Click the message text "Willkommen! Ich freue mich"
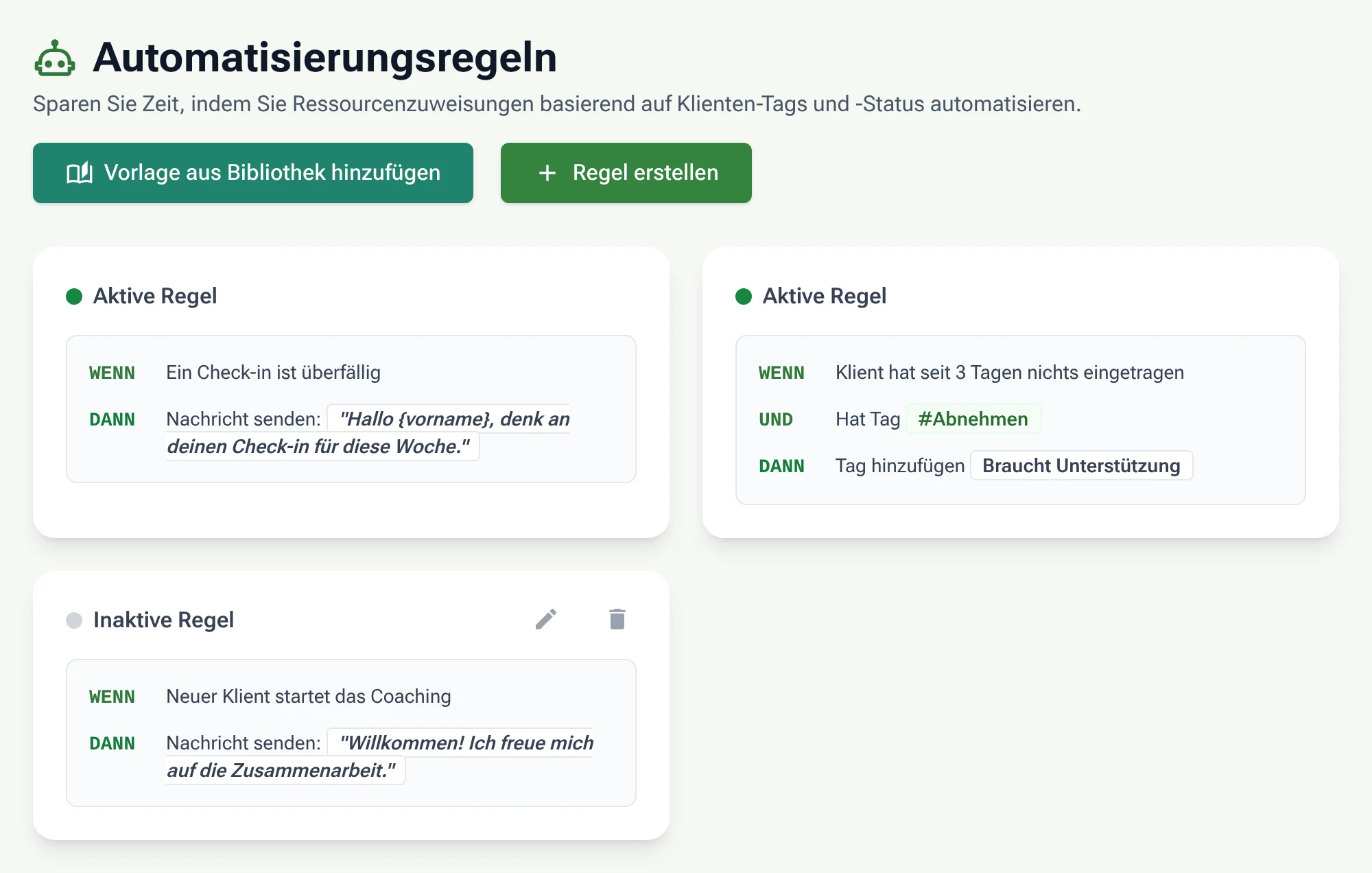Image resolution: width=1372 pixels, height=873 pixels. tap(466, 743)
